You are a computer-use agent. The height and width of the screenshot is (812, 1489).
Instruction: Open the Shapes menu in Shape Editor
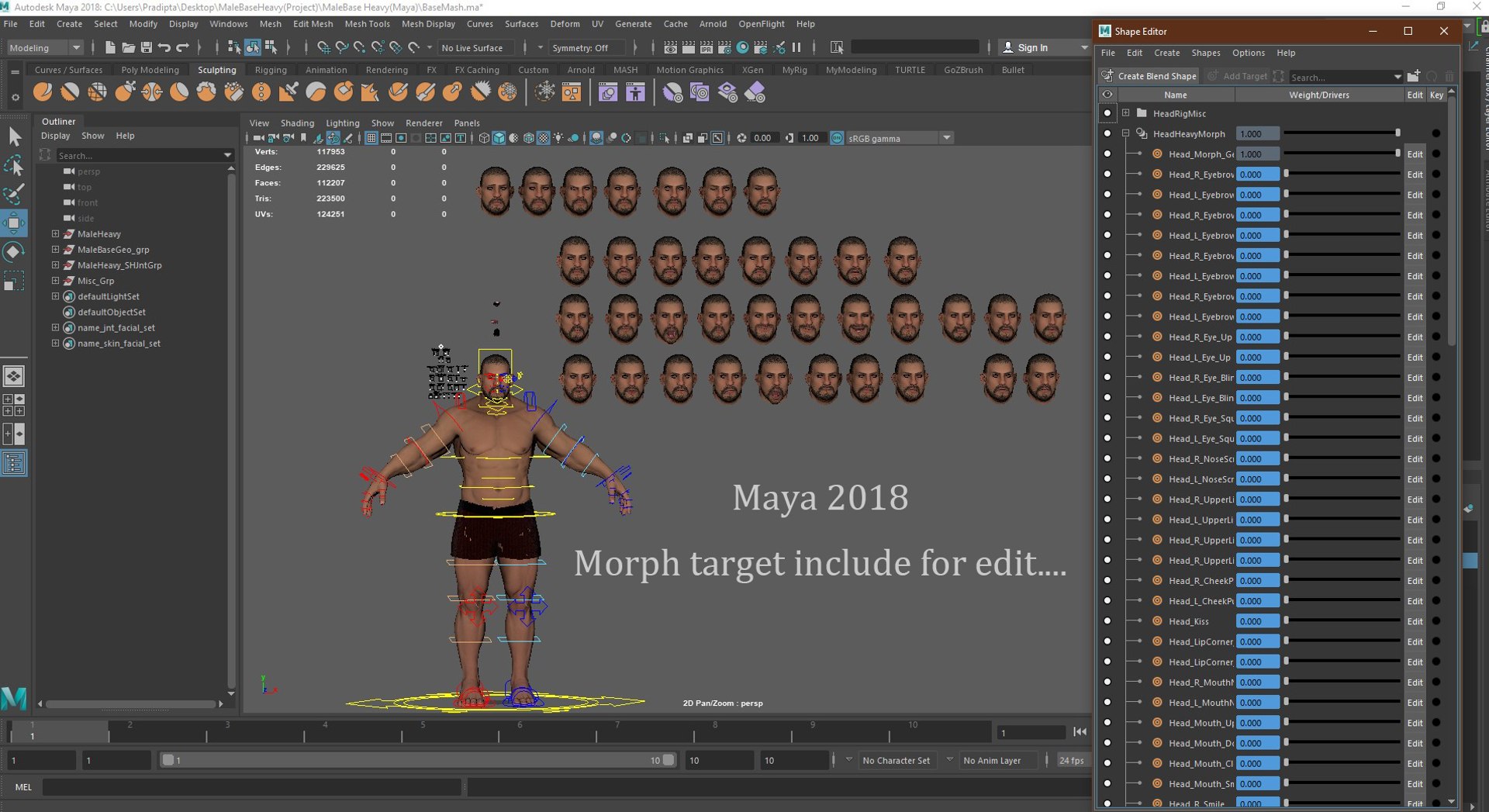(x=1205, y=53)
